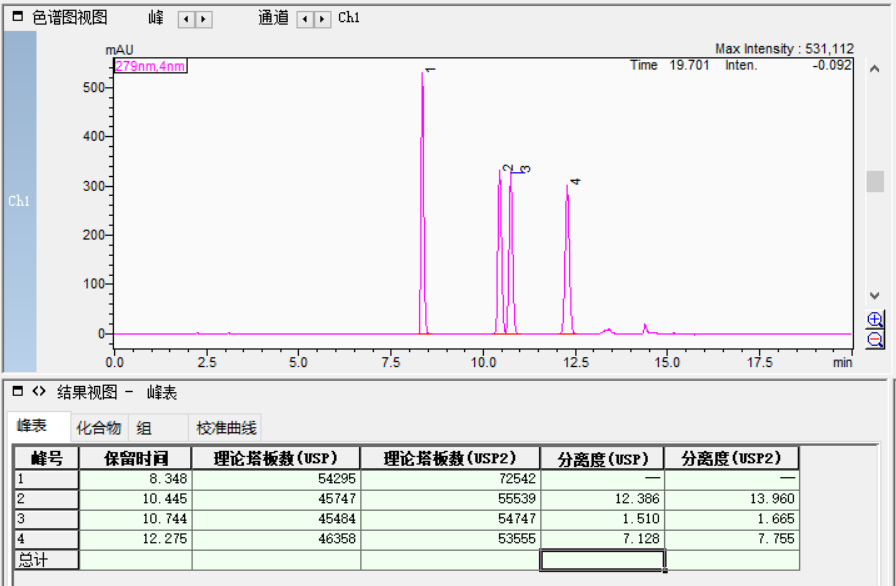The width and height of the screenshot is (896, 586).
Task: Click the chromatogram view window icon
Action: [17, 18]
